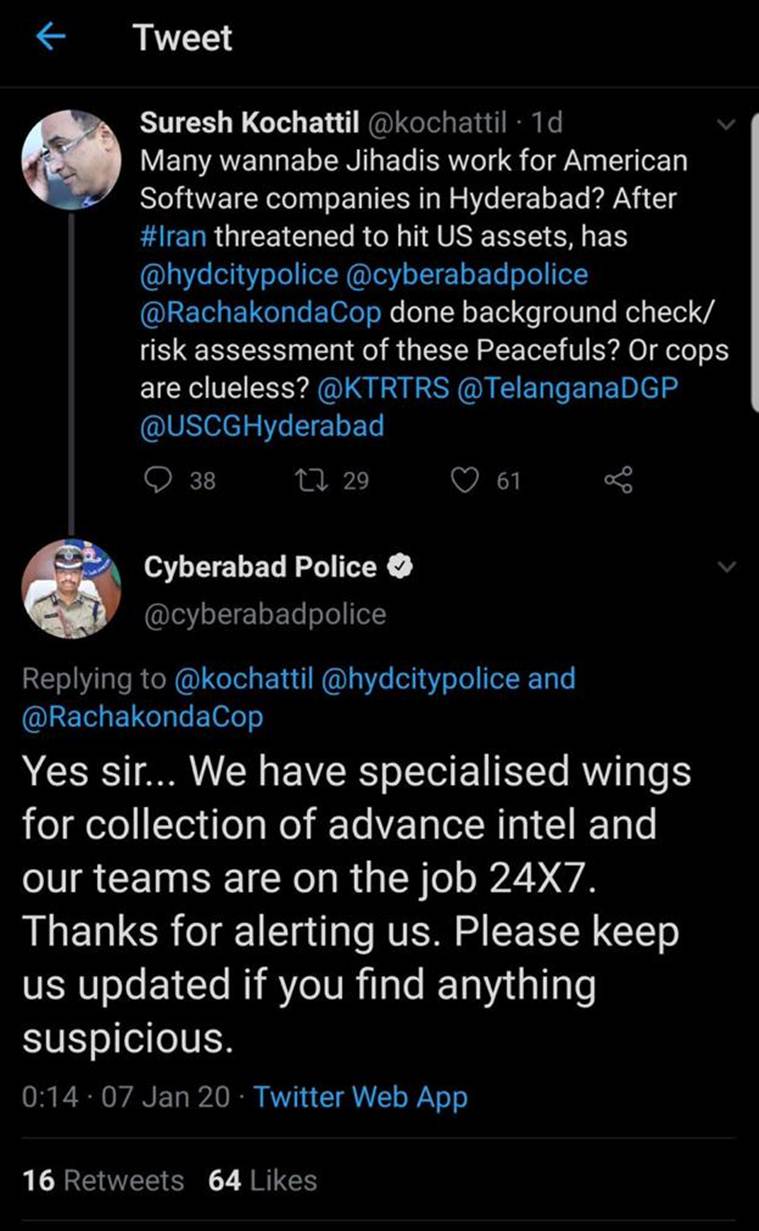759x1231 pixels.
Task: Open @kochattil in the replying-to line
Action: [245, 678]
